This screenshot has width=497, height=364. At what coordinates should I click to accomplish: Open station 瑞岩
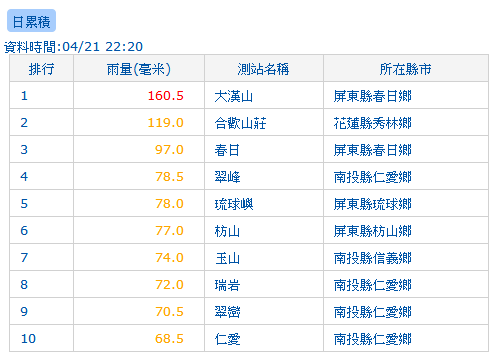[x=227, y=285]
